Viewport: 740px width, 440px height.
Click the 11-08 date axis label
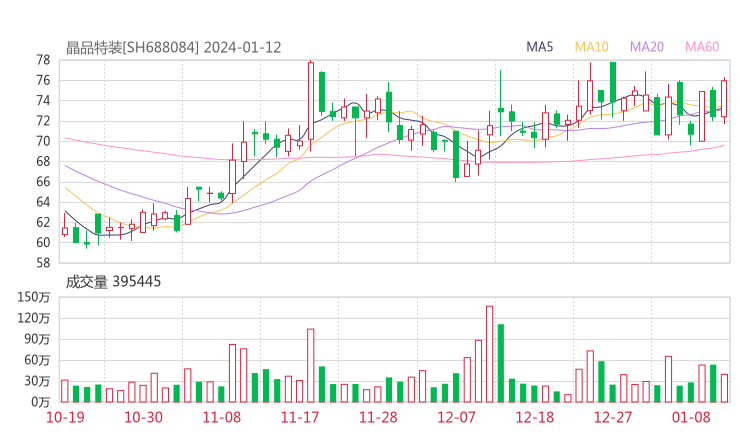pyautogui.click(x=222, y=417)
